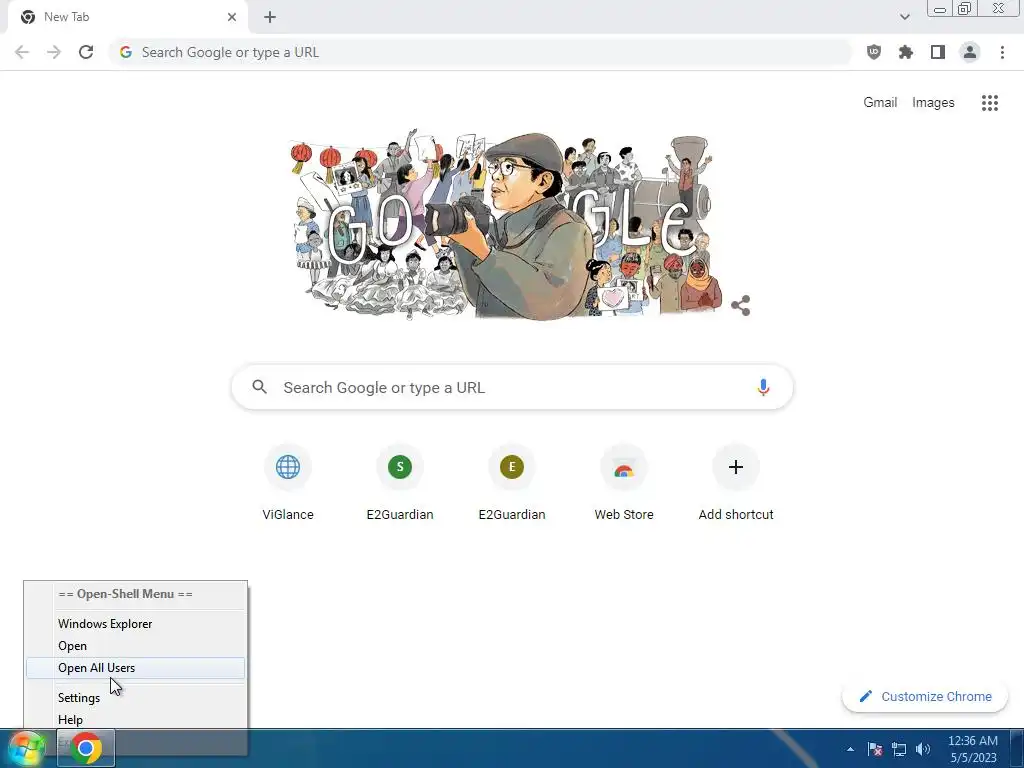1024x768 pixels.
Task: Open the Gmail link
Action: coord(880,103)
